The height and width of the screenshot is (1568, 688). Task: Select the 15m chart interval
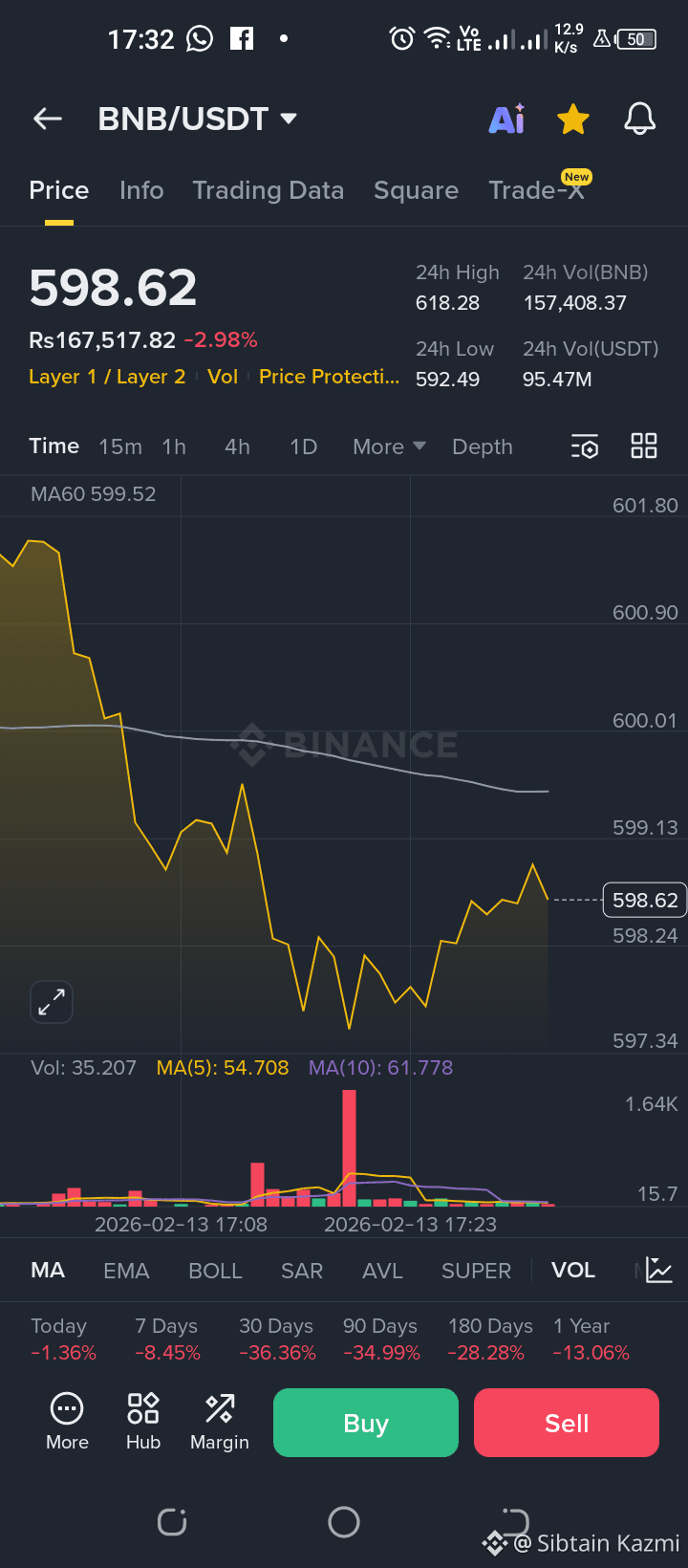120,446
